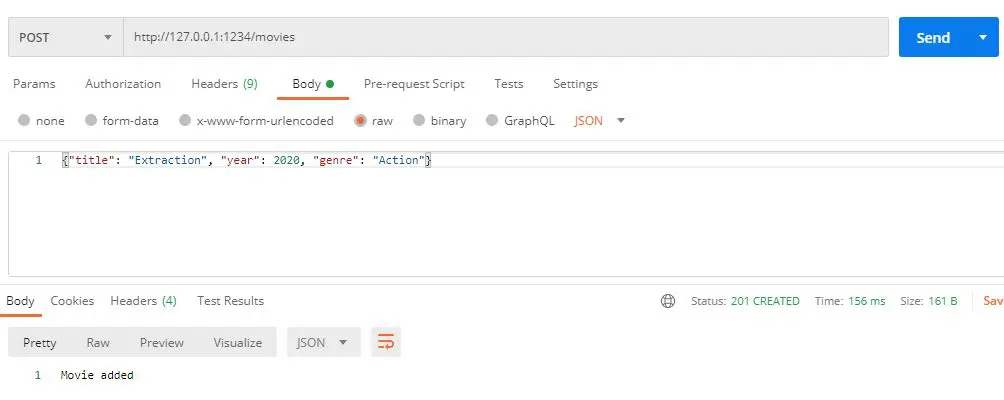The image size is (1004, 400).
Task: Open the Authorization tab
Action: [123, 84]
